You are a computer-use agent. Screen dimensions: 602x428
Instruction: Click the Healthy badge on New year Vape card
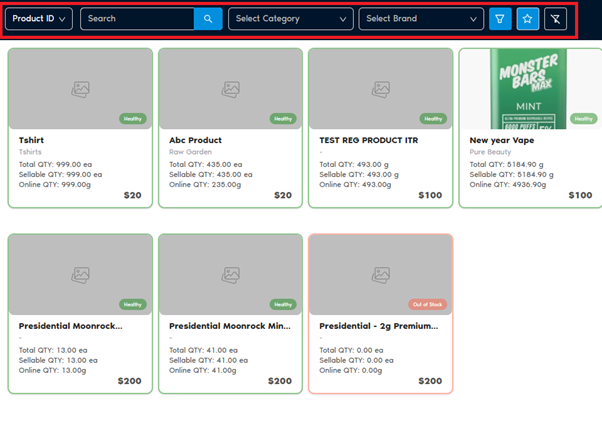[584, 119]
